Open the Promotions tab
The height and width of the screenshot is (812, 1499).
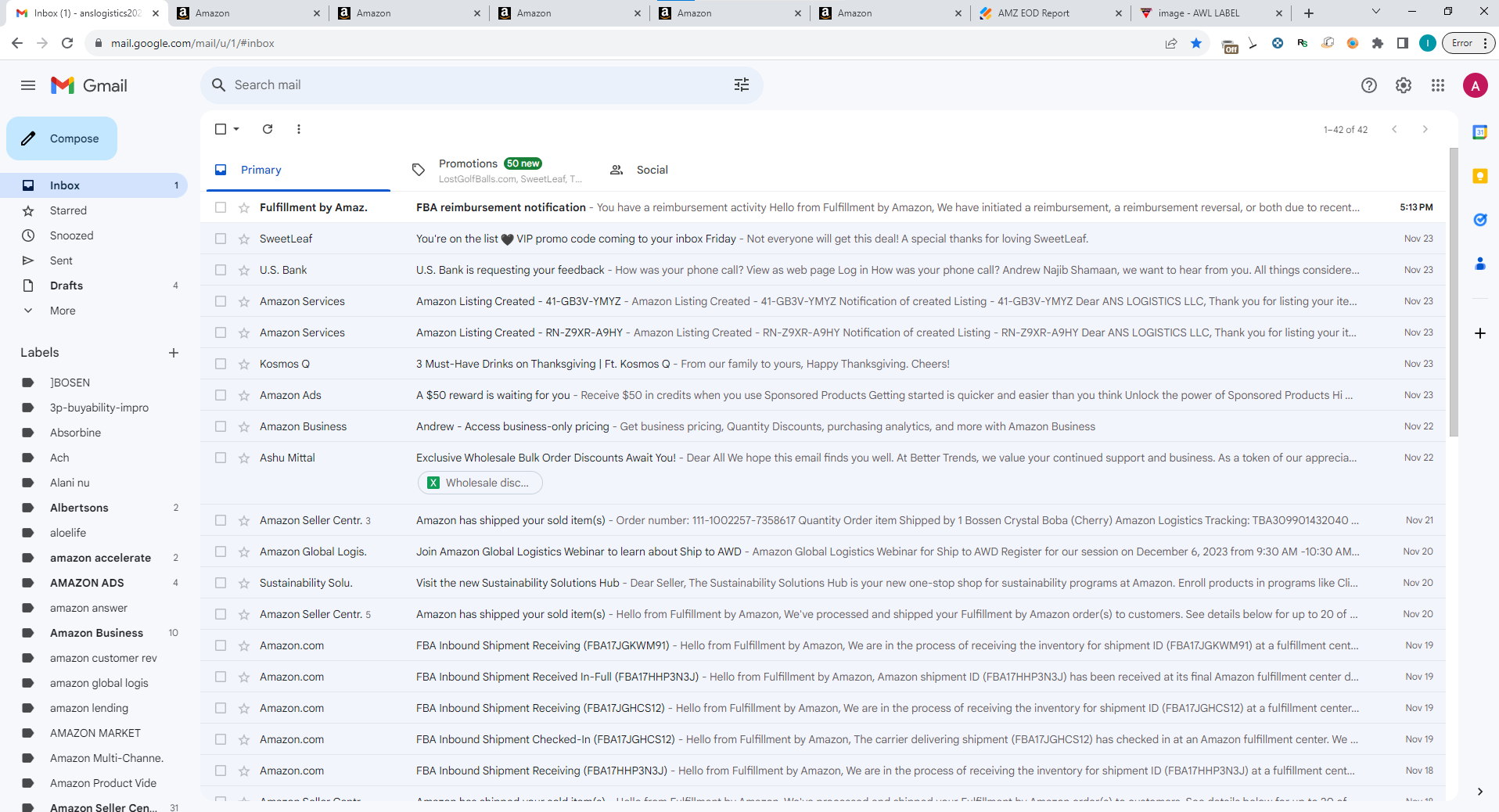497,170
